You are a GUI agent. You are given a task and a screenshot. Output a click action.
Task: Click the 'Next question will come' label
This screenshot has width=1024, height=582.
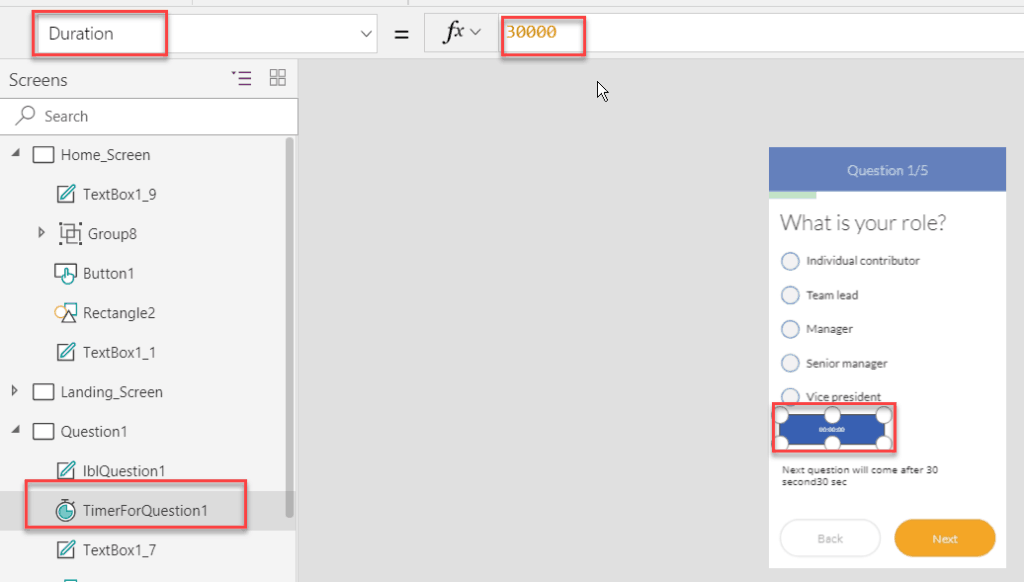pos(859,476)
